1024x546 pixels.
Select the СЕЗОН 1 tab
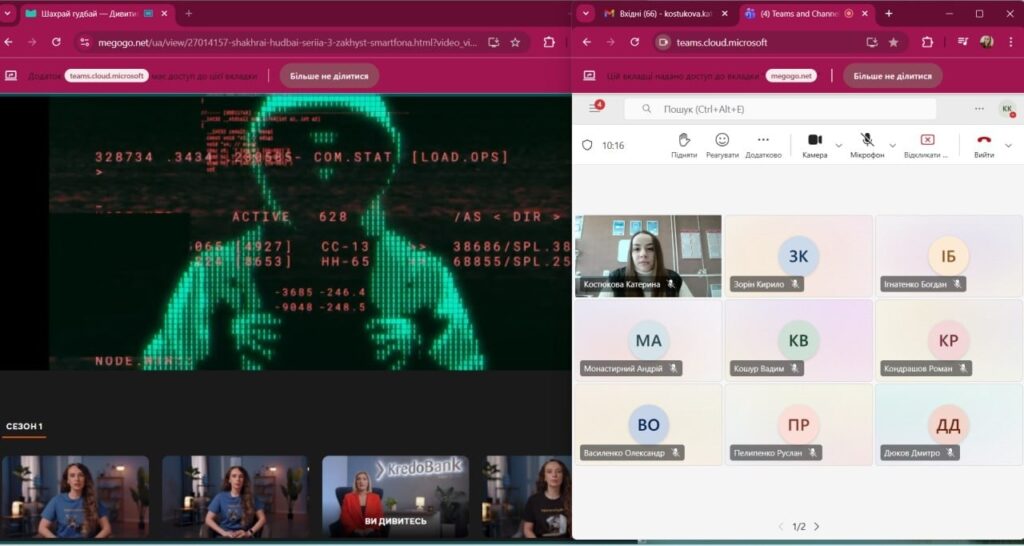(24, 426)
